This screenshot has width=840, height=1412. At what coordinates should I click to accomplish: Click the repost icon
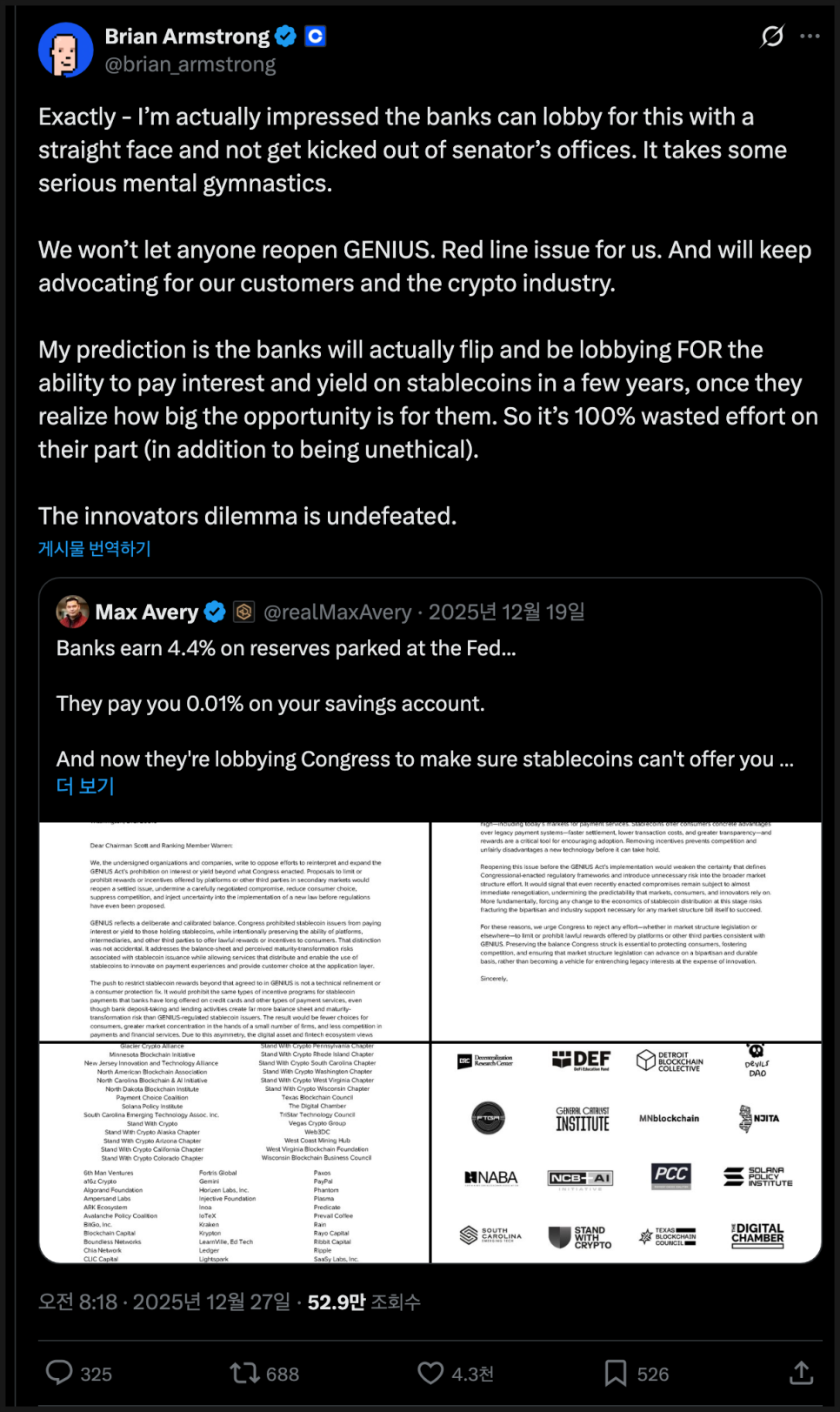[244, 1373]
